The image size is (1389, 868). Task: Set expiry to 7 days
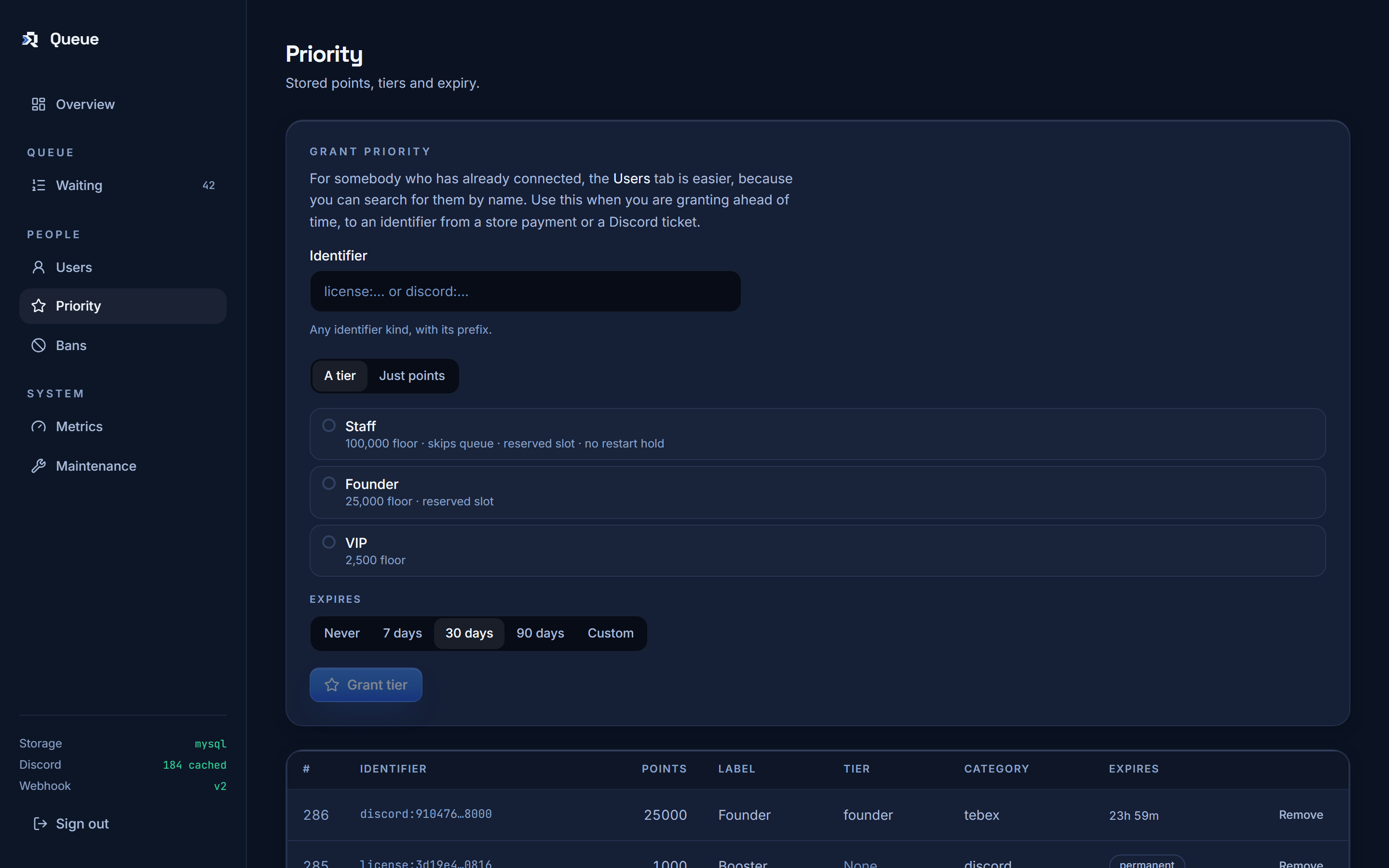coord(402,633)
